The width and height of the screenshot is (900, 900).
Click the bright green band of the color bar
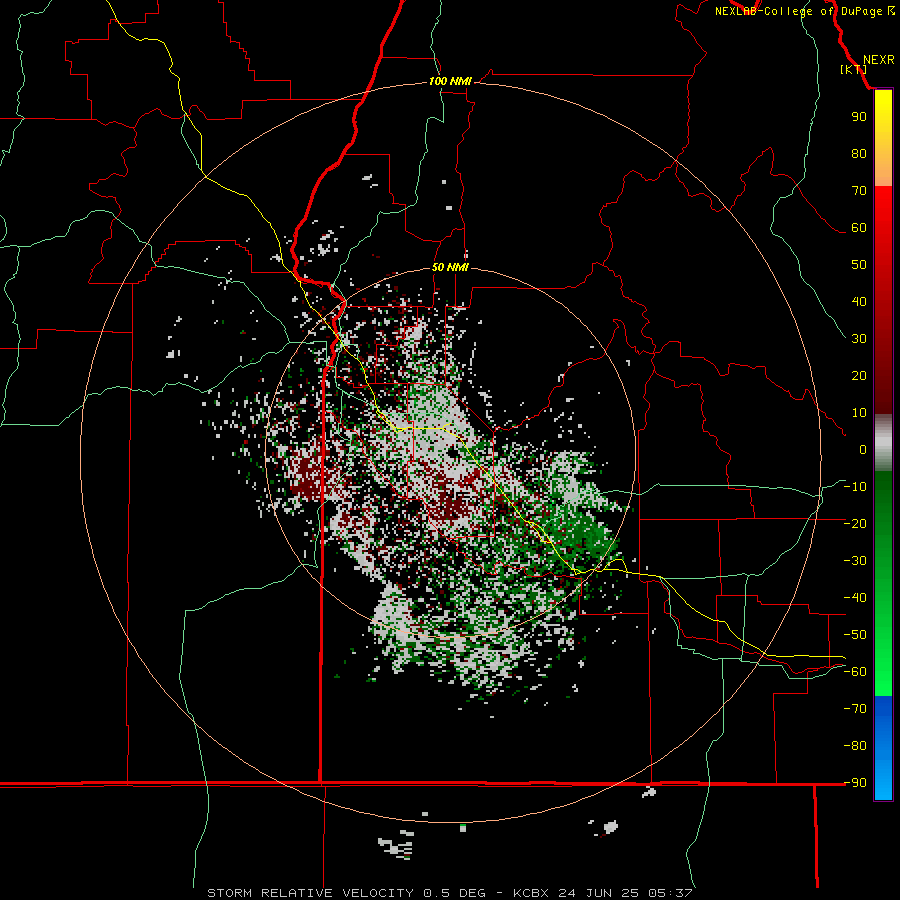click(x=883, y=683)
